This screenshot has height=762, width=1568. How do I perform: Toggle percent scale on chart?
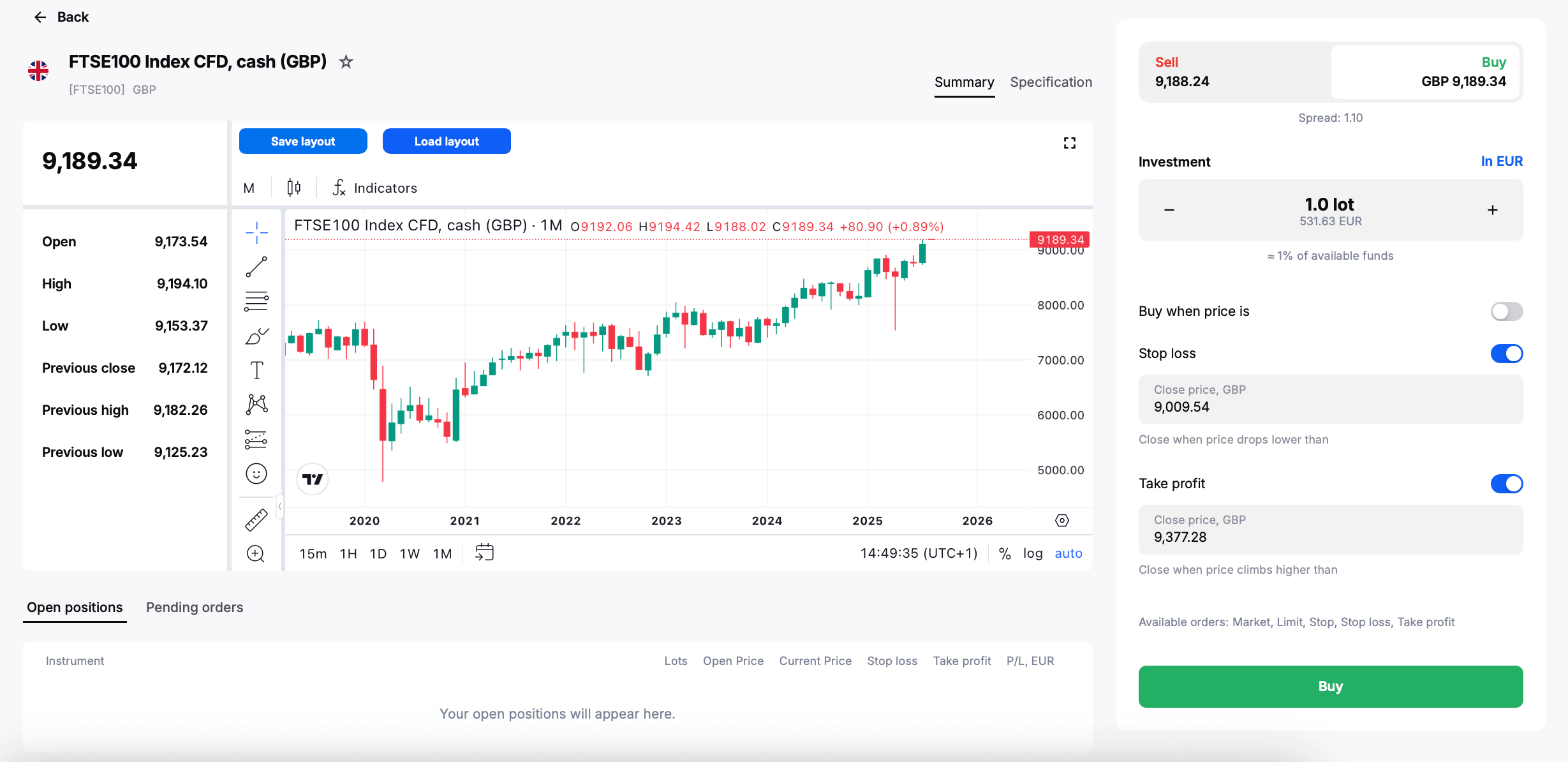(1005, 553)
